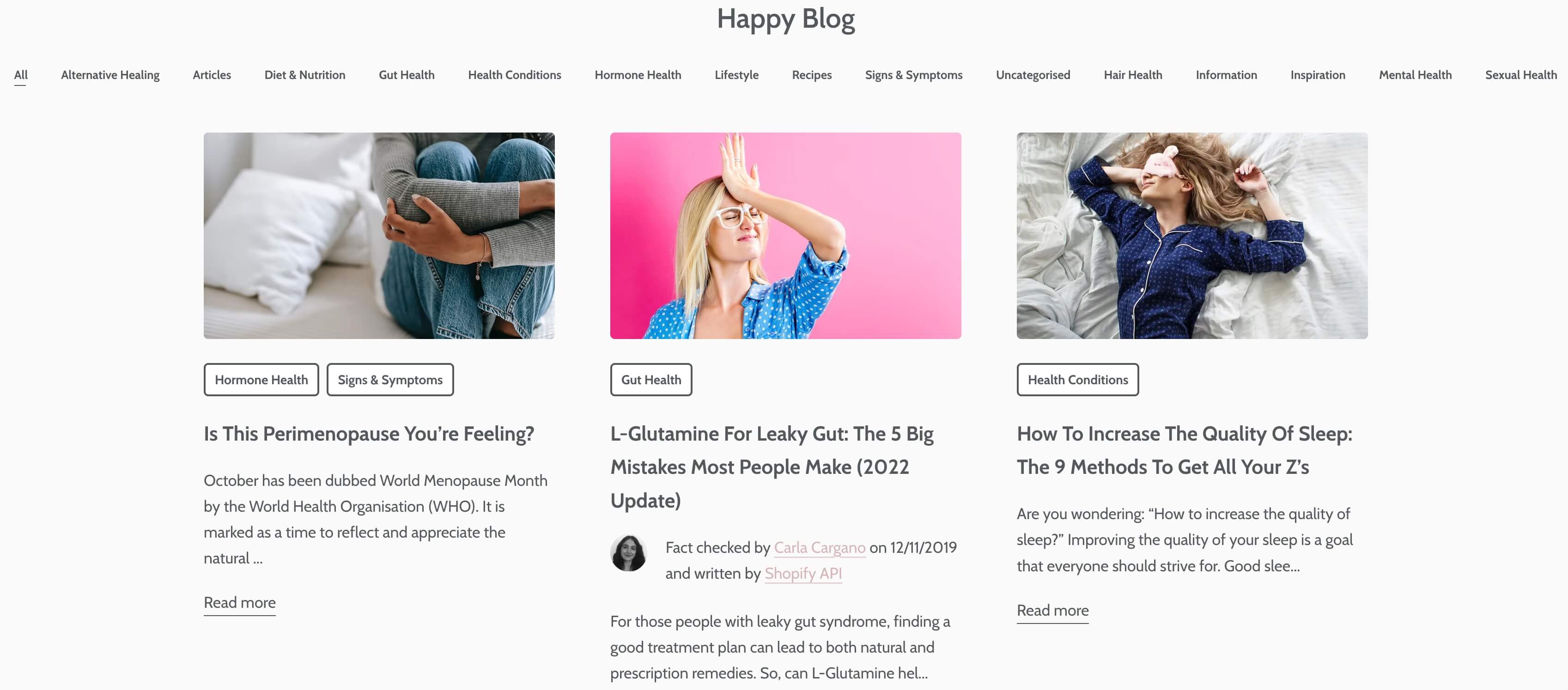Screen dimensions: 1568x690
Task: Select the Gut Health category tab
Action: click(x=407, y=75)
